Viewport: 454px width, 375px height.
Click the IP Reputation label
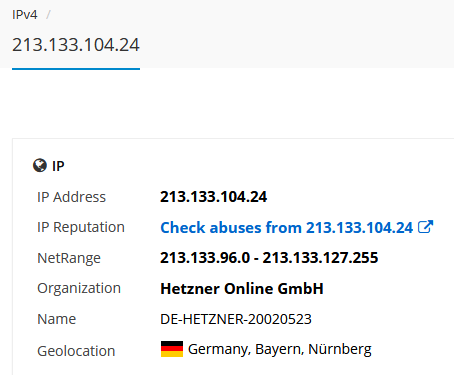pyautogui.click(x=81, y=227)
